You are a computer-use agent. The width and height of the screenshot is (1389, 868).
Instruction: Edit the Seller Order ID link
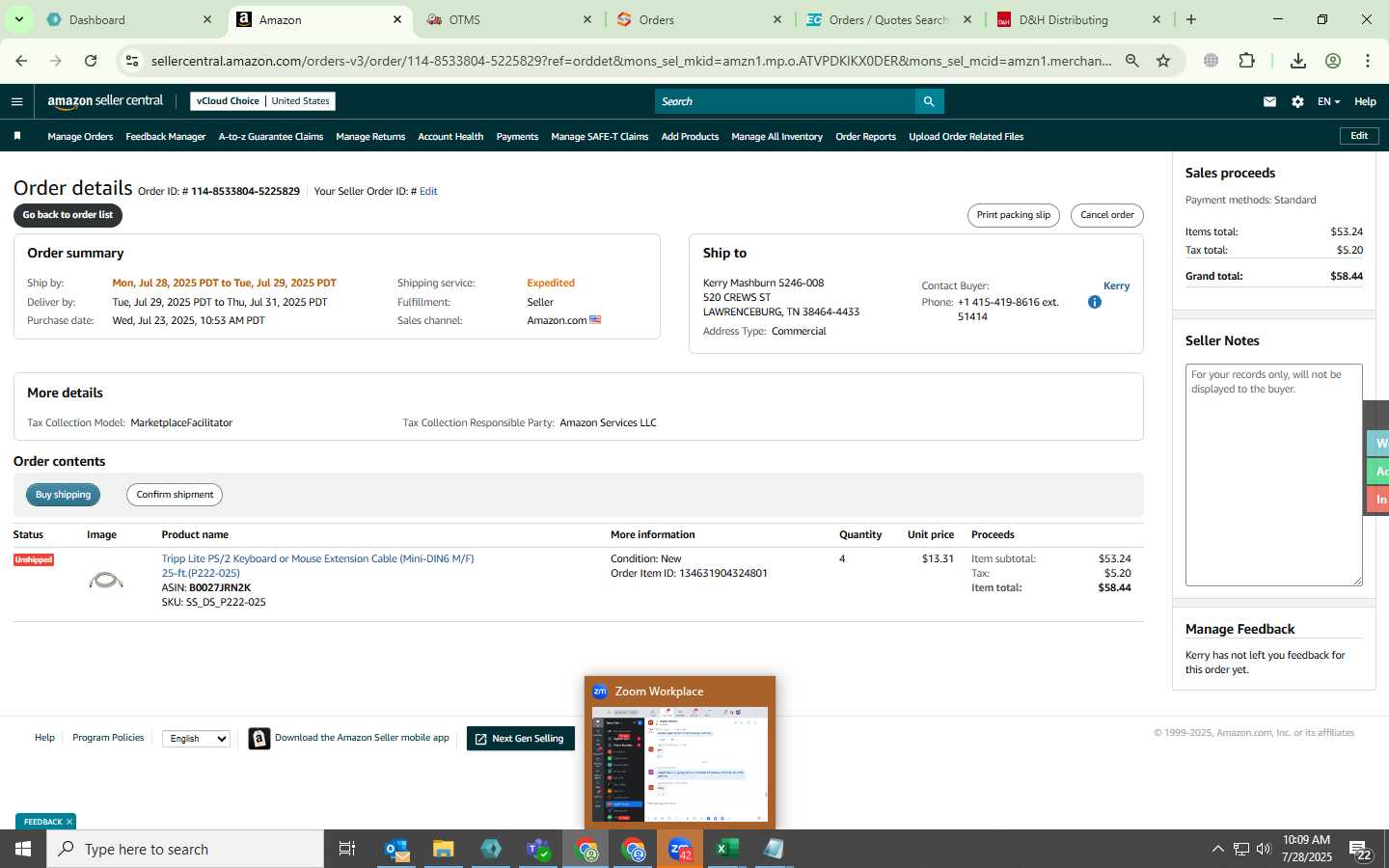point(428,192)
